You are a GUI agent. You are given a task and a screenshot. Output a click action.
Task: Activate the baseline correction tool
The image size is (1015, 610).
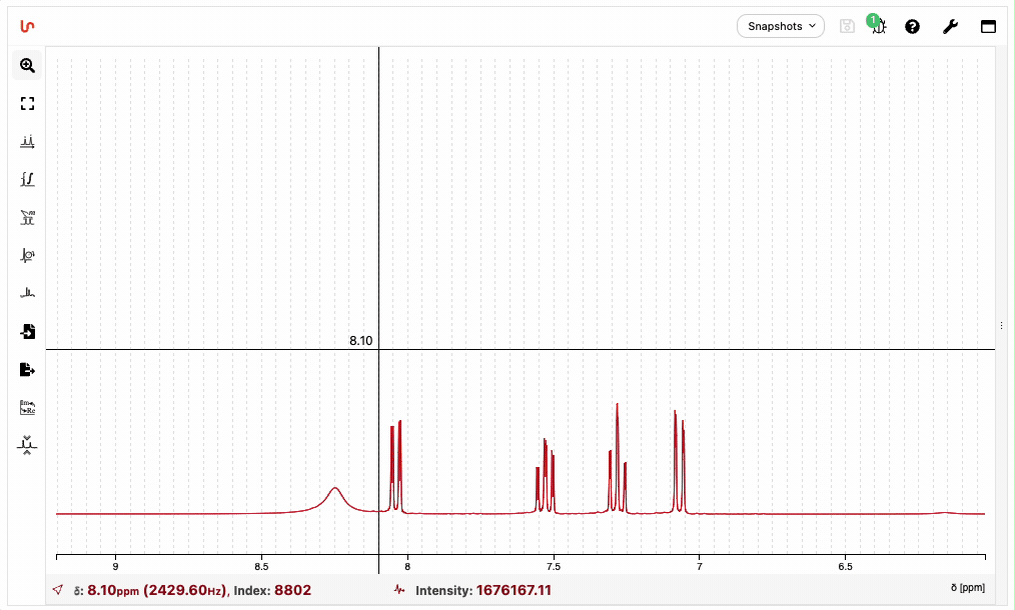(x=27, y=293)
